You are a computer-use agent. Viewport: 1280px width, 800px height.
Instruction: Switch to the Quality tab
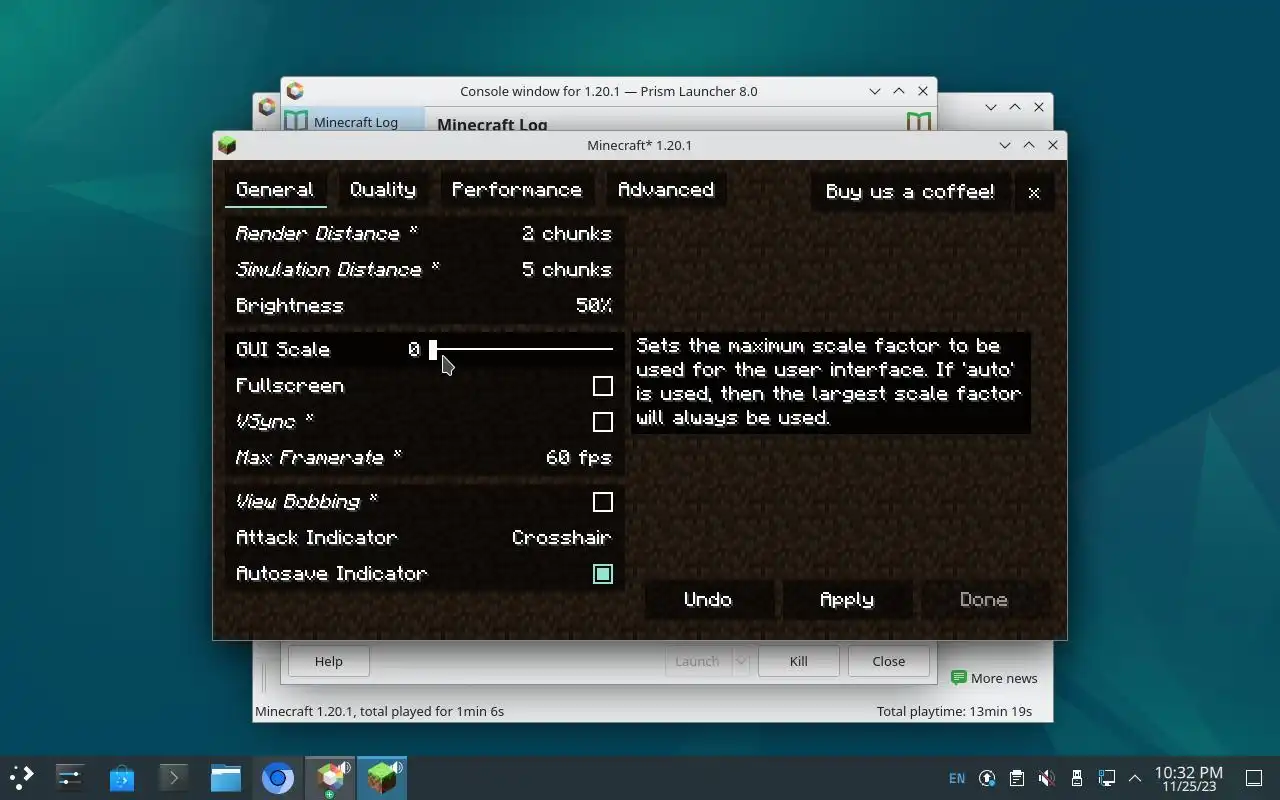pos(383,190)
